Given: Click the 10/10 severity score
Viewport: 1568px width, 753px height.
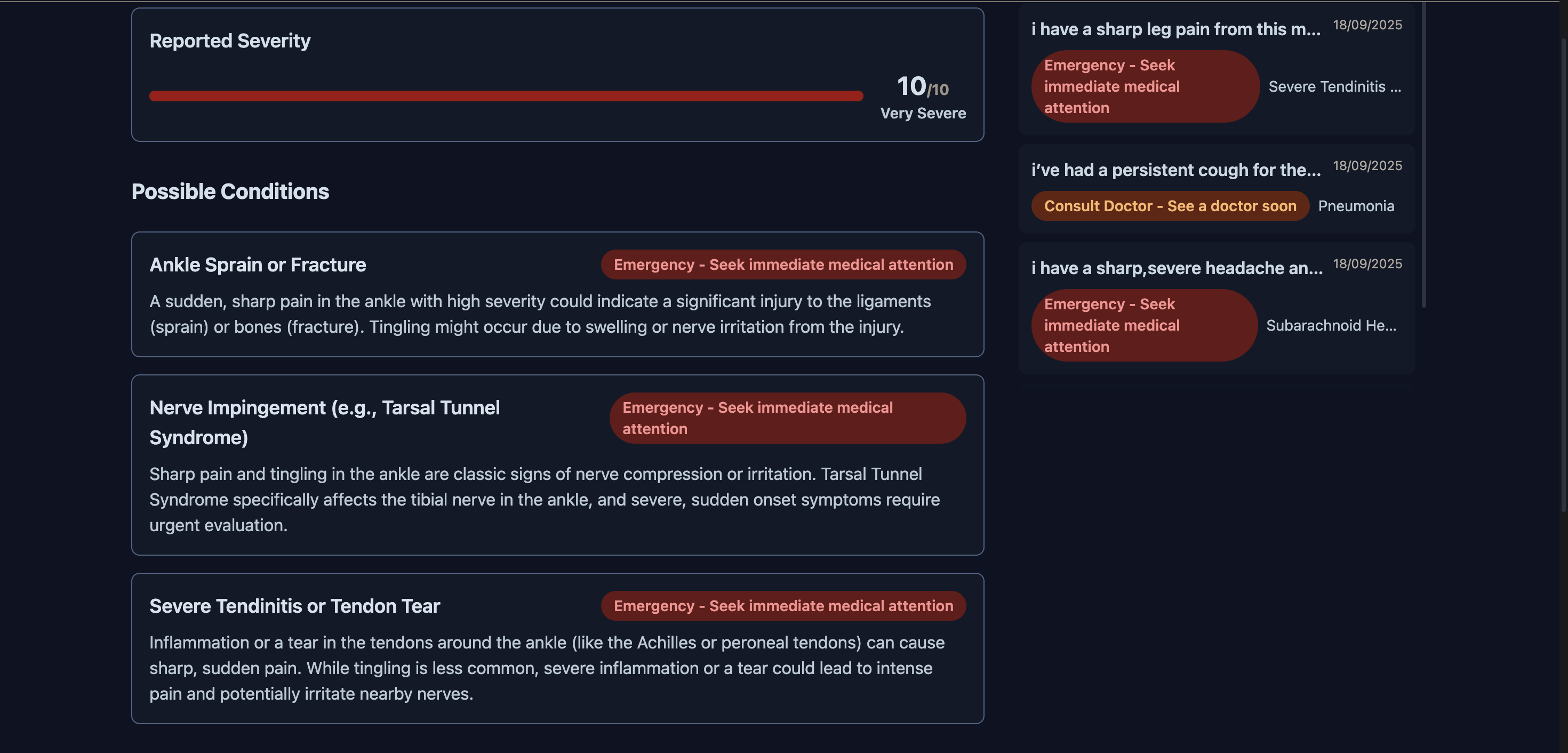Looking at the screenshot, I should pos(922,86).
